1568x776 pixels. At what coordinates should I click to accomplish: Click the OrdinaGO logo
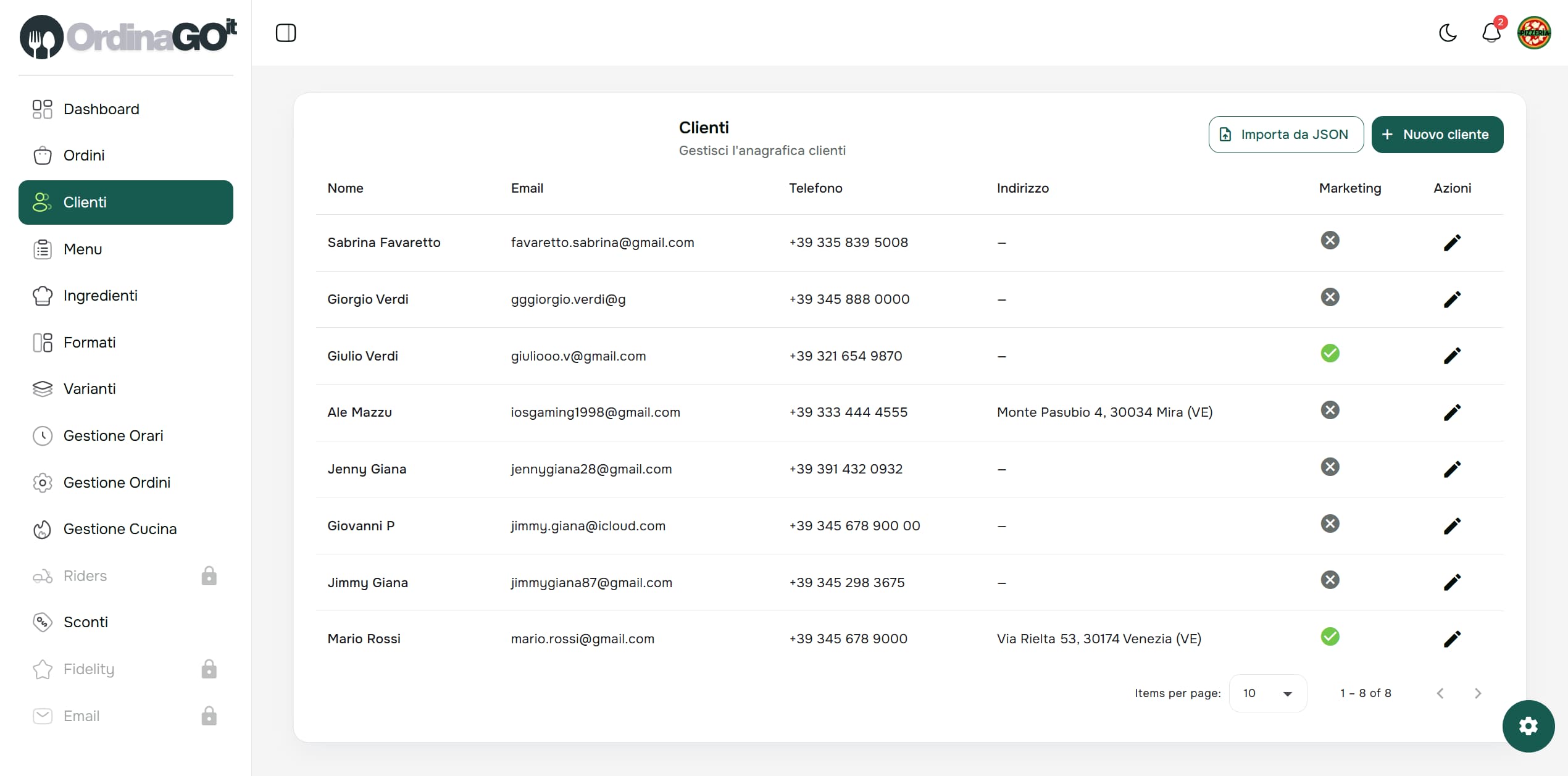[128, 37]
